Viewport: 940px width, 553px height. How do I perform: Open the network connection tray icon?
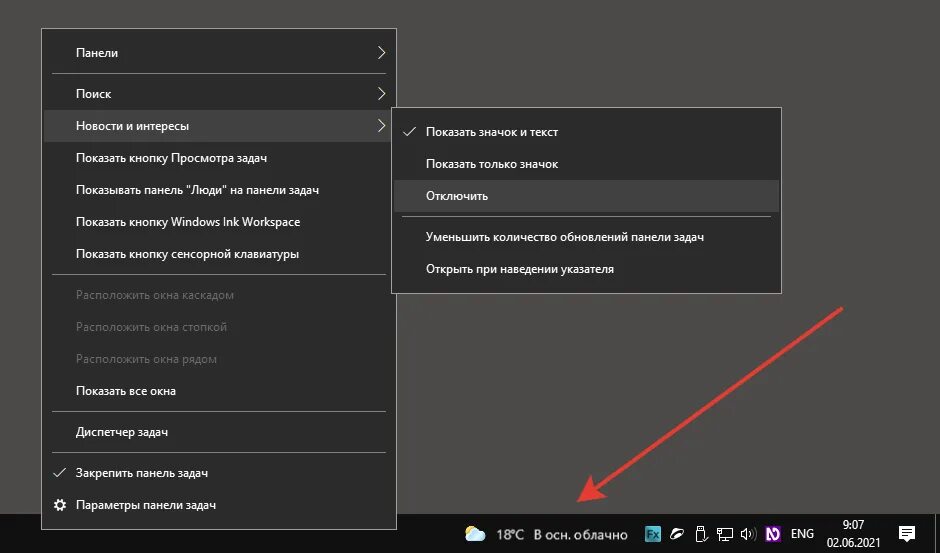click(725, 533)
